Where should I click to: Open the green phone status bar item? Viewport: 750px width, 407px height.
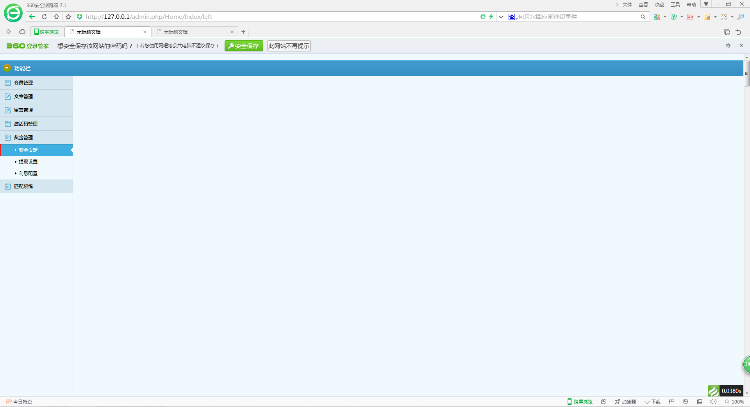tap(579, 402)
